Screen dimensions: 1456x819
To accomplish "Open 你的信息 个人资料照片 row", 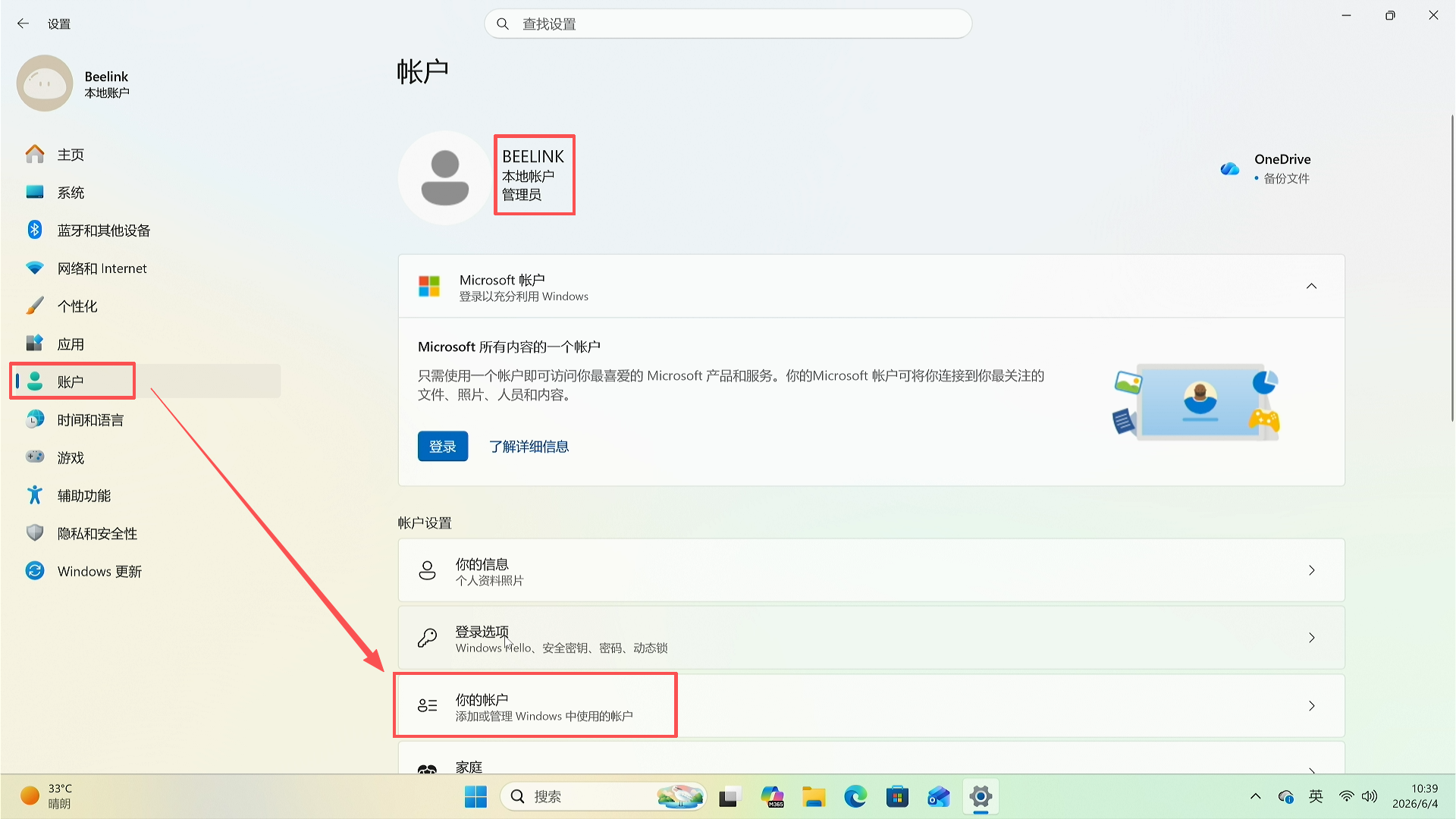I will coord(871,570).
